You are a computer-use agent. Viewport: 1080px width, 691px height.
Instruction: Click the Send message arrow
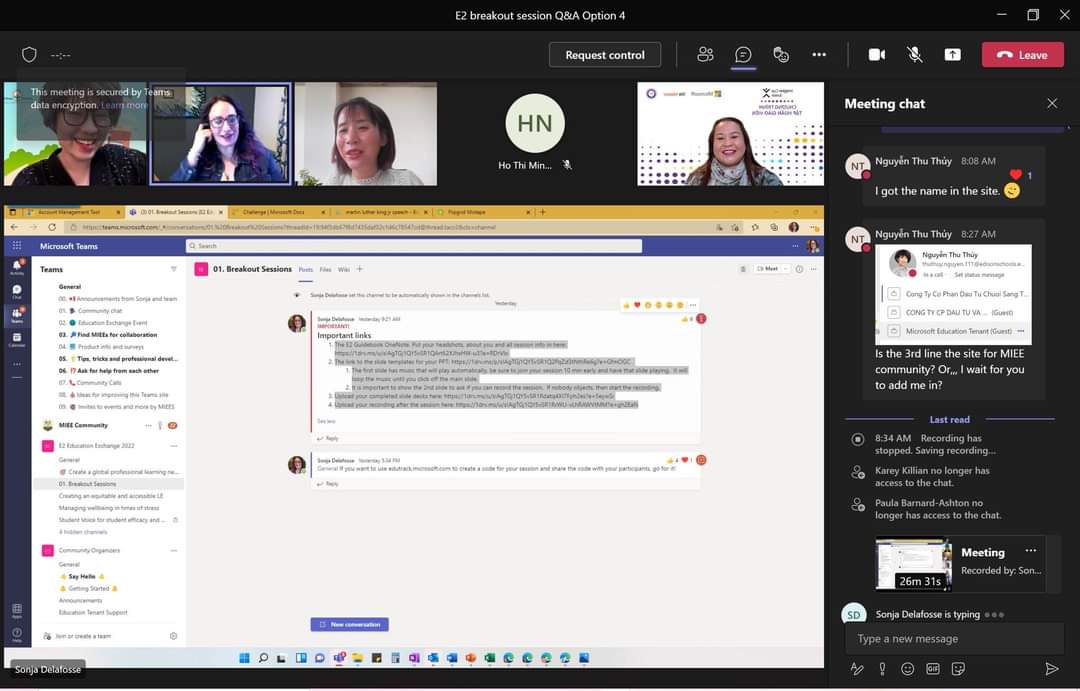tap(1051, 668)
